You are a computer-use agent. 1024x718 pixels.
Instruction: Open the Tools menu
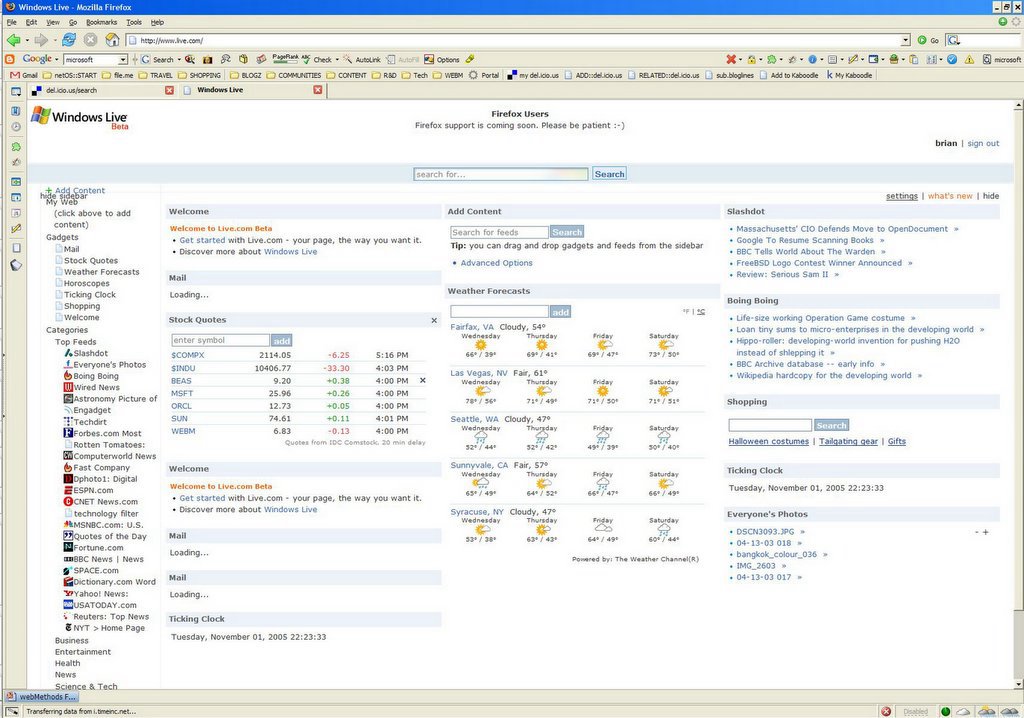click(134, 22)
